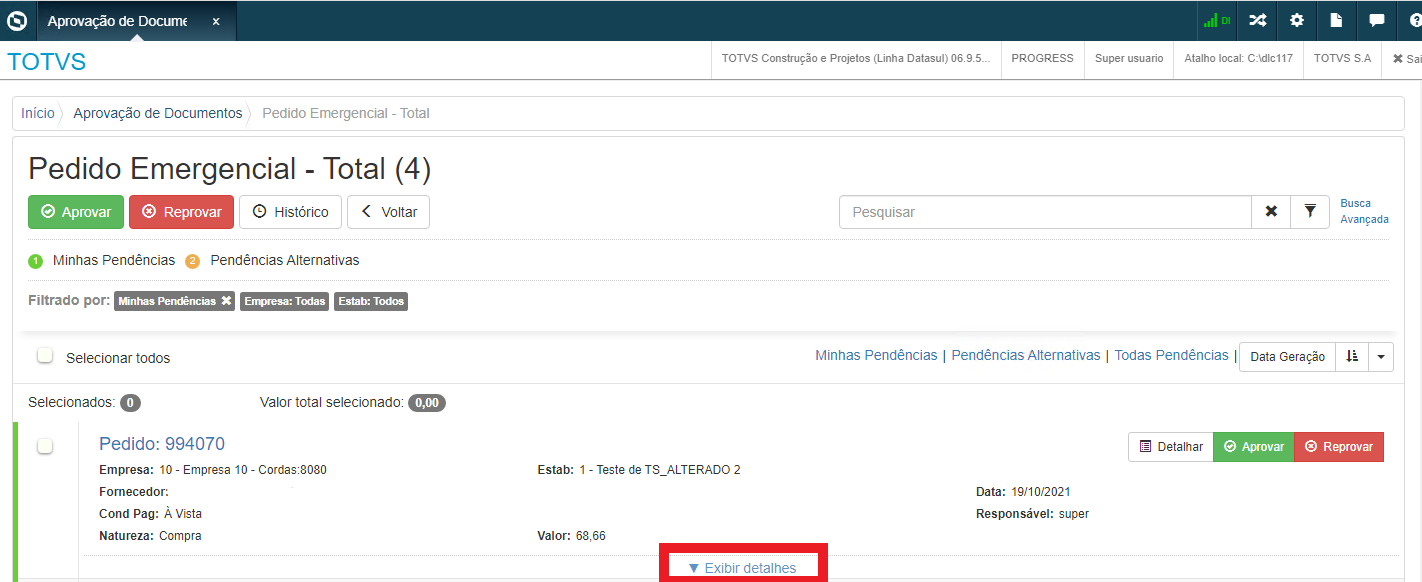Click the PROGRESS header item
The width and height of the screenshot is (1422, 582).
(1042, 58)
